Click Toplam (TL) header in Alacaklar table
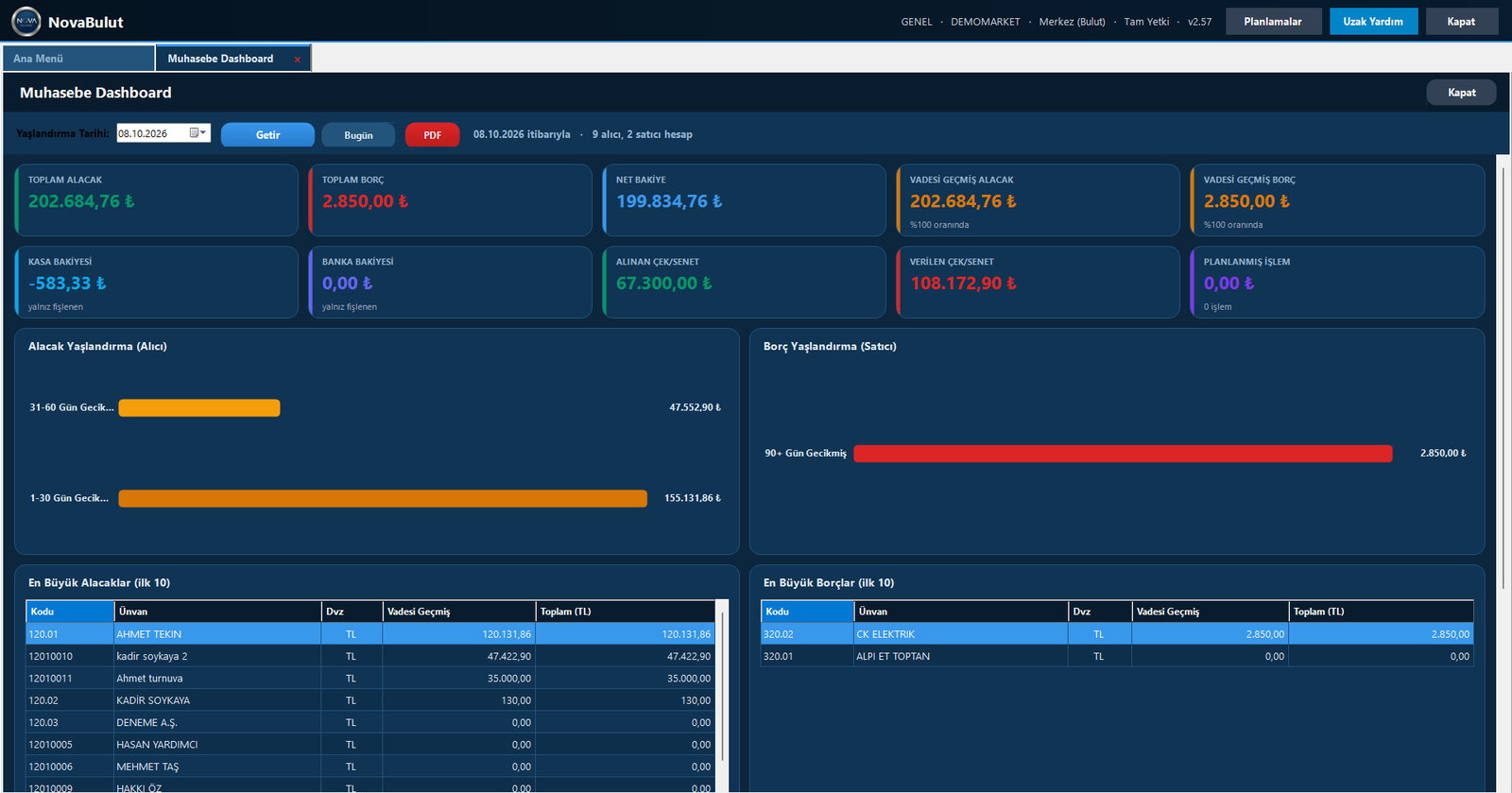The height and width of the screenshot is (793, 1512). [626, 612]
